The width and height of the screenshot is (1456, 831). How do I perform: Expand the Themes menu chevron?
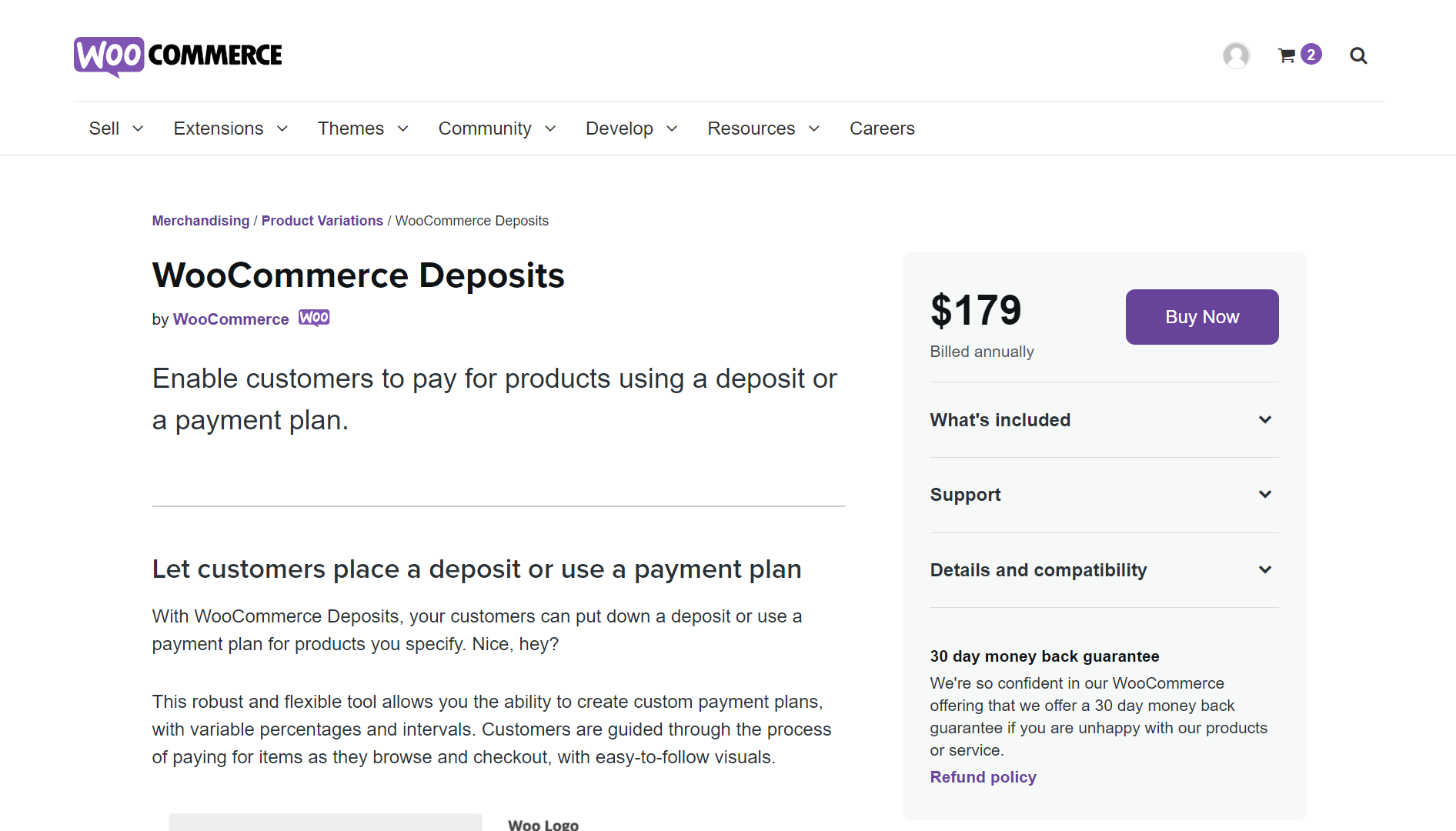point(402,128)
